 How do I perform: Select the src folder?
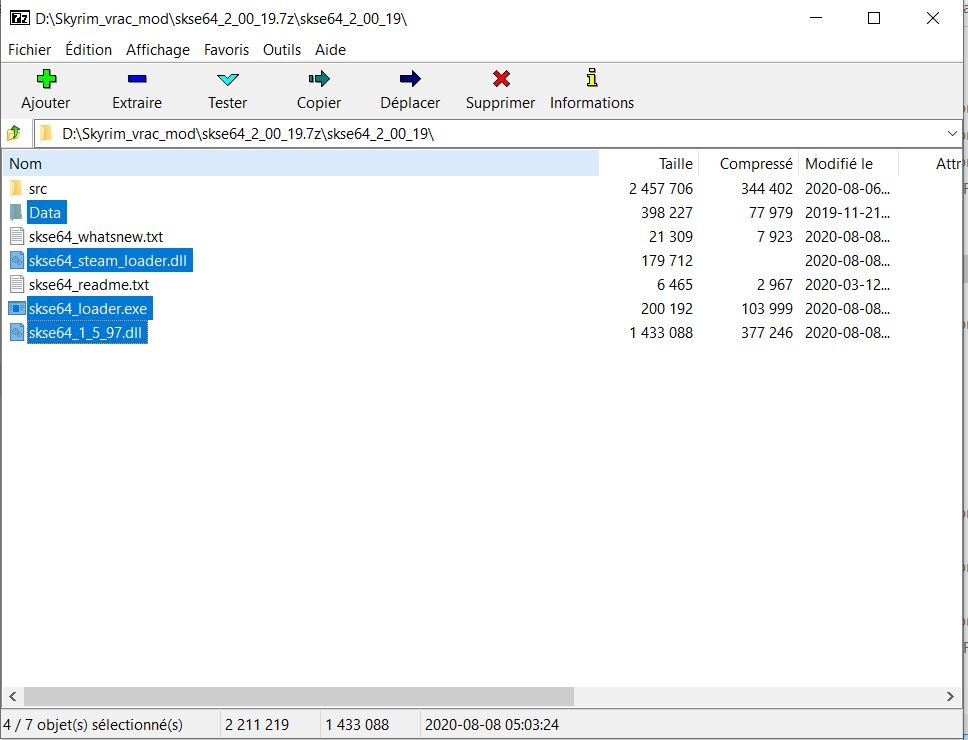click(x=38, y=188)
